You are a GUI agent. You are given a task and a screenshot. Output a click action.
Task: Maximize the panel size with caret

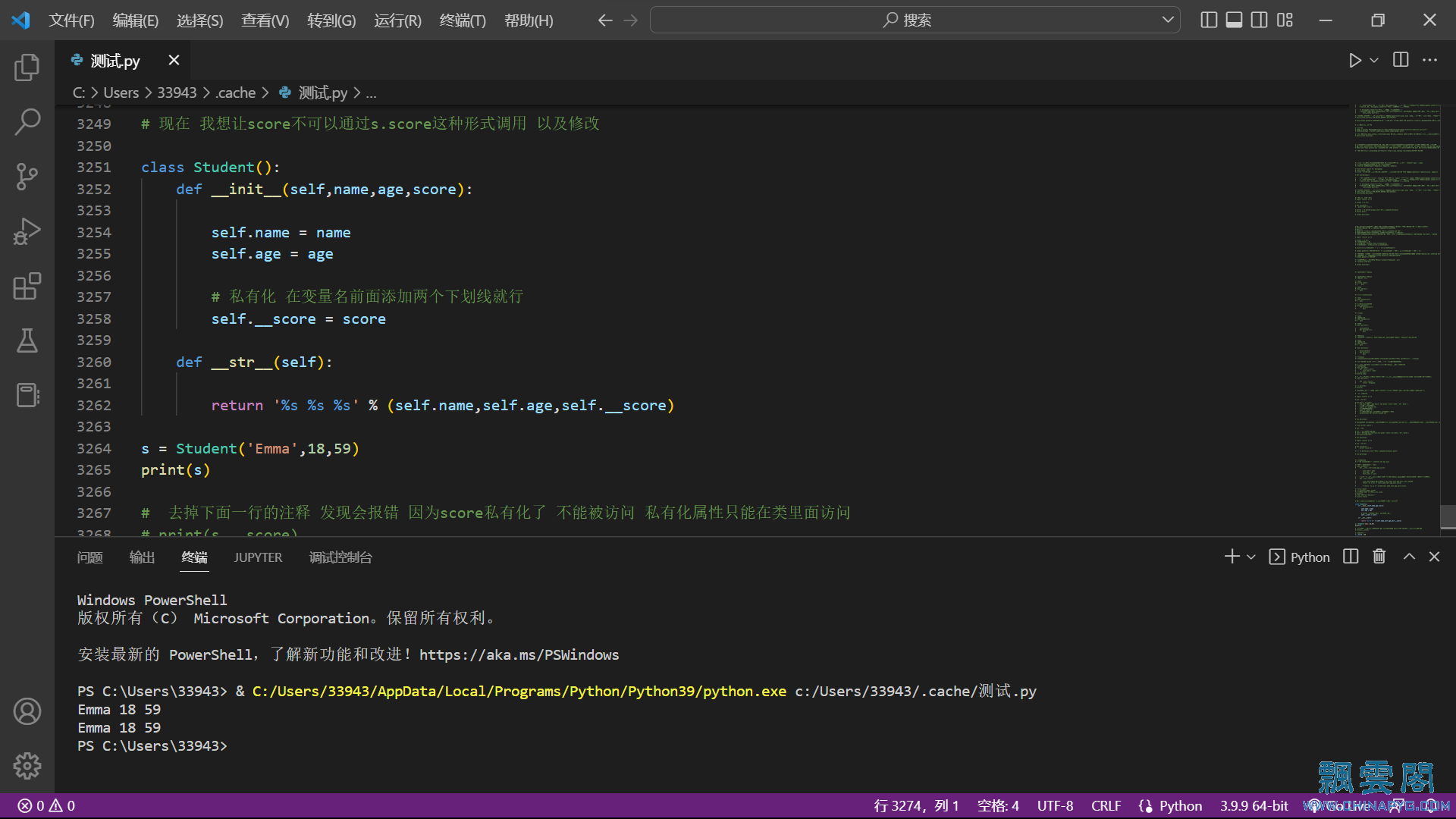[1409, 557]
